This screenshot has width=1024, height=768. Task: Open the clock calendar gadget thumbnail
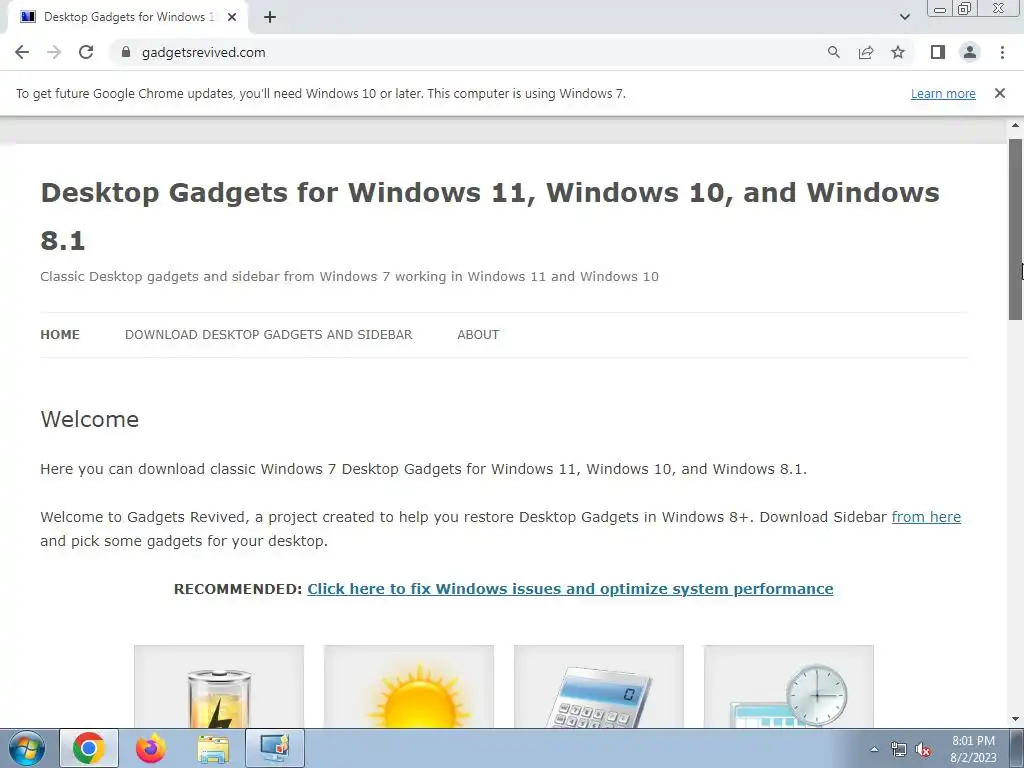789,687
